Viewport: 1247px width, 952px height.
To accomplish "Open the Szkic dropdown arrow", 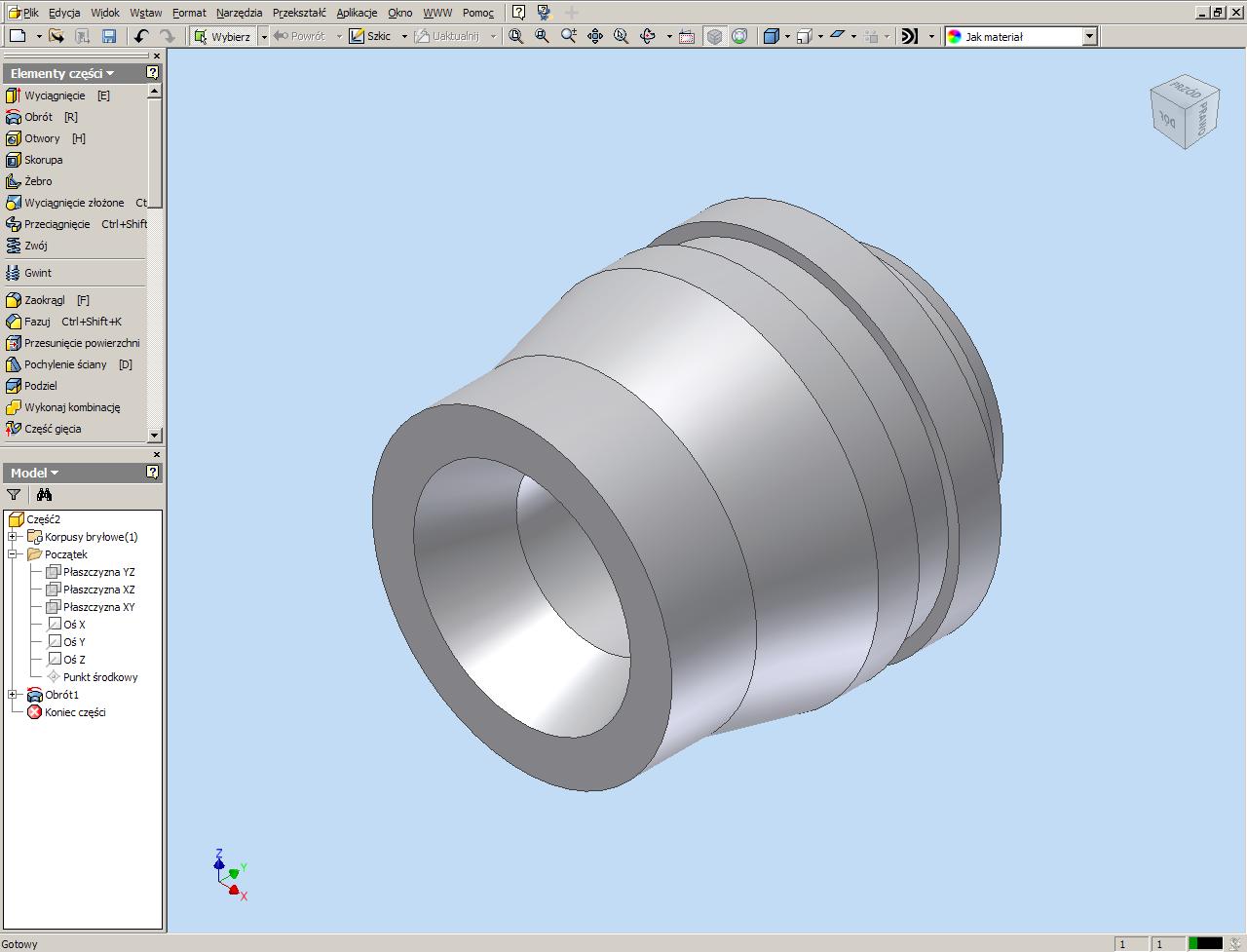I will point(404,36).
